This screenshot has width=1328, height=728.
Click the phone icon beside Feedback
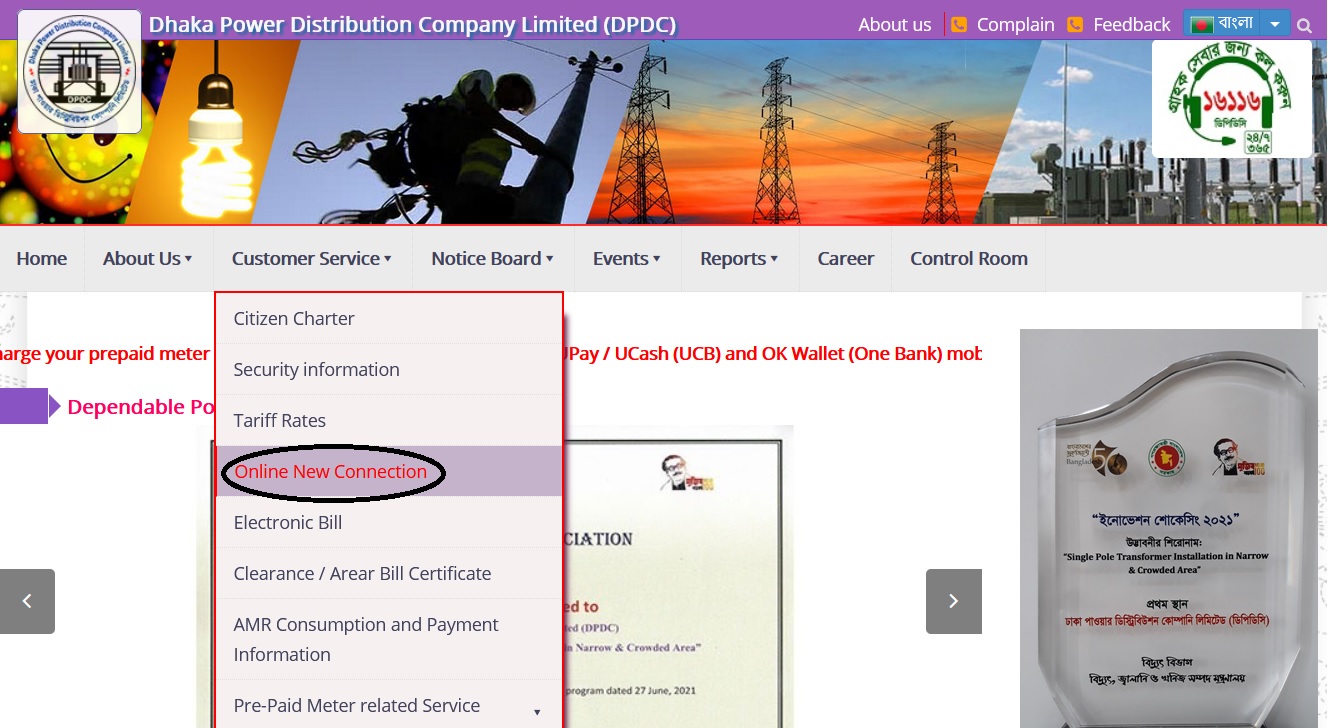[1075, 25]
